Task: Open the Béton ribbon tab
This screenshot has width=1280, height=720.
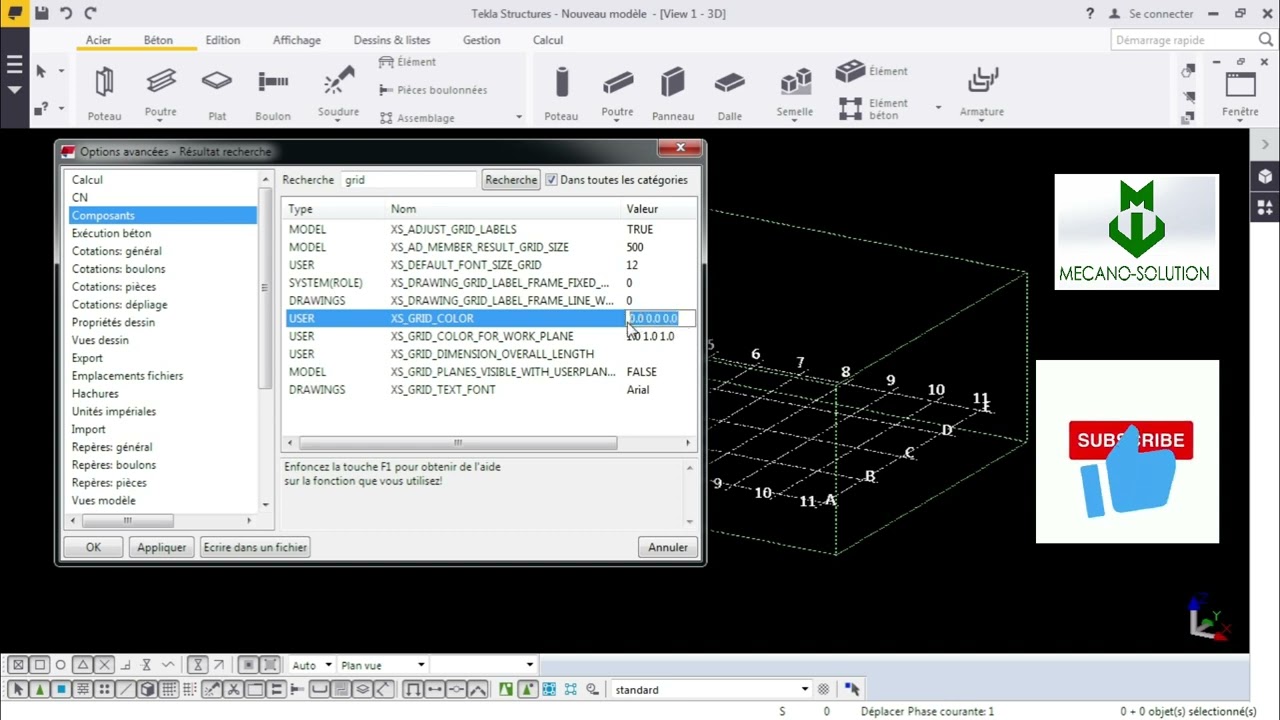Action: point(158,40)
